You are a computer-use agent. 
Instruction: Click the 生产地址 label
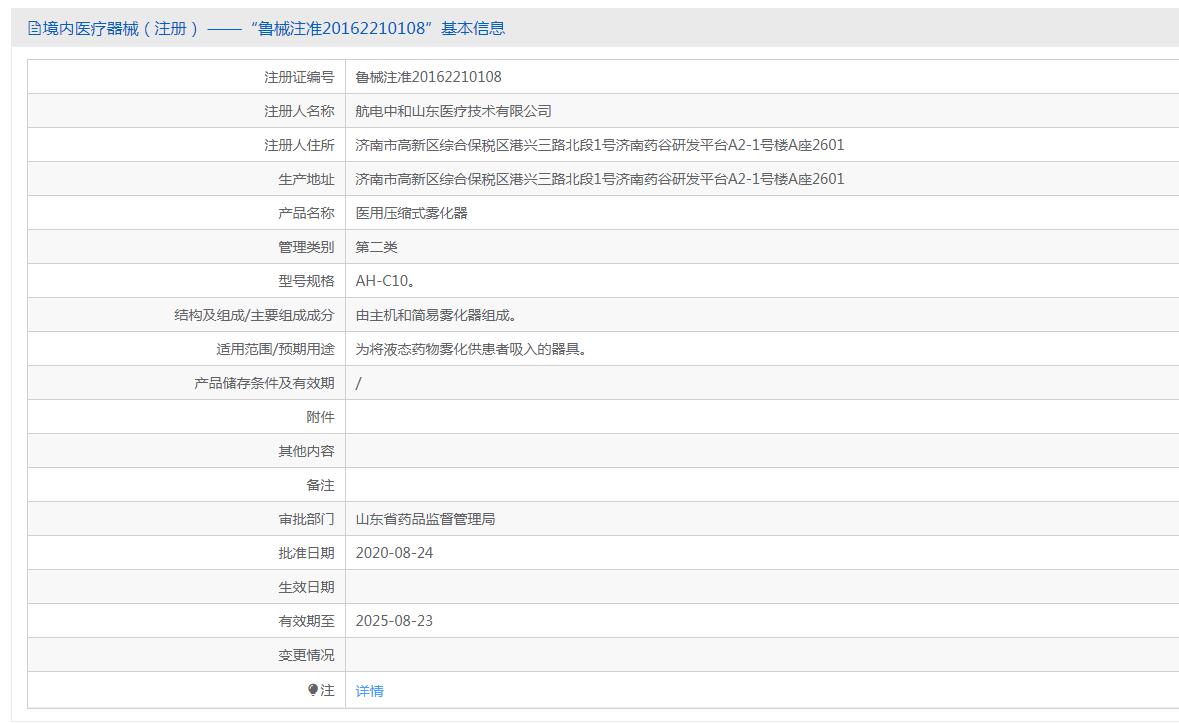point(306,179)
